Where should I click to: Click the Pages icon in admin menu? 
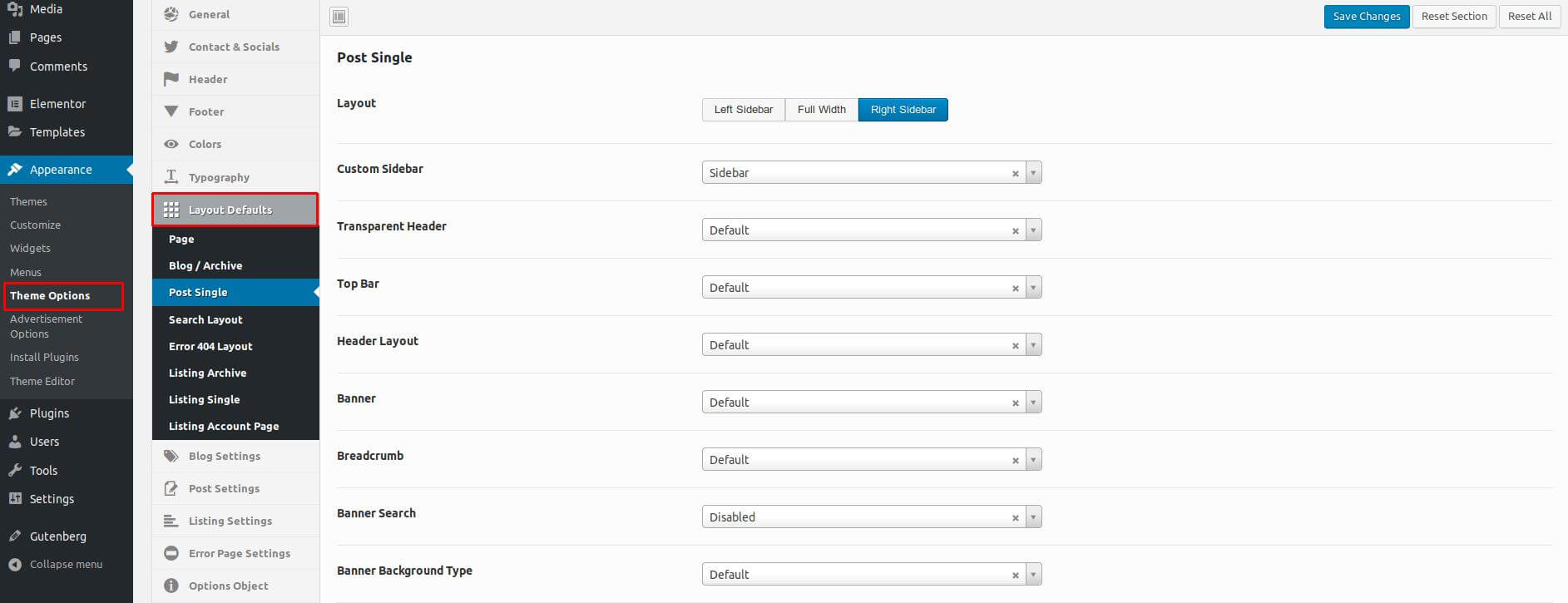[x=14, y=37]
